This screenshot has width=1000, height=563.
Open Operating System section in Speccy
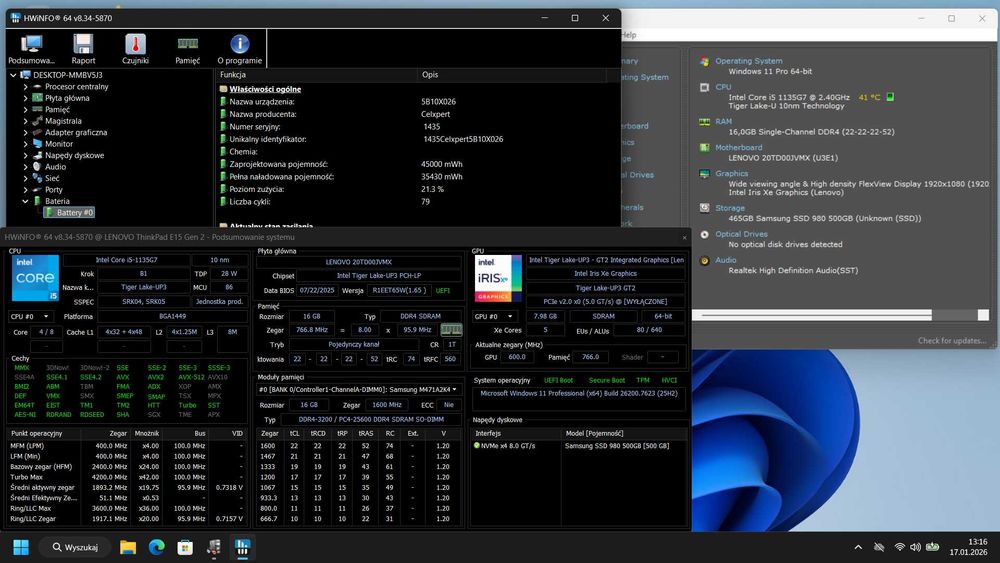tap(748, 61)
